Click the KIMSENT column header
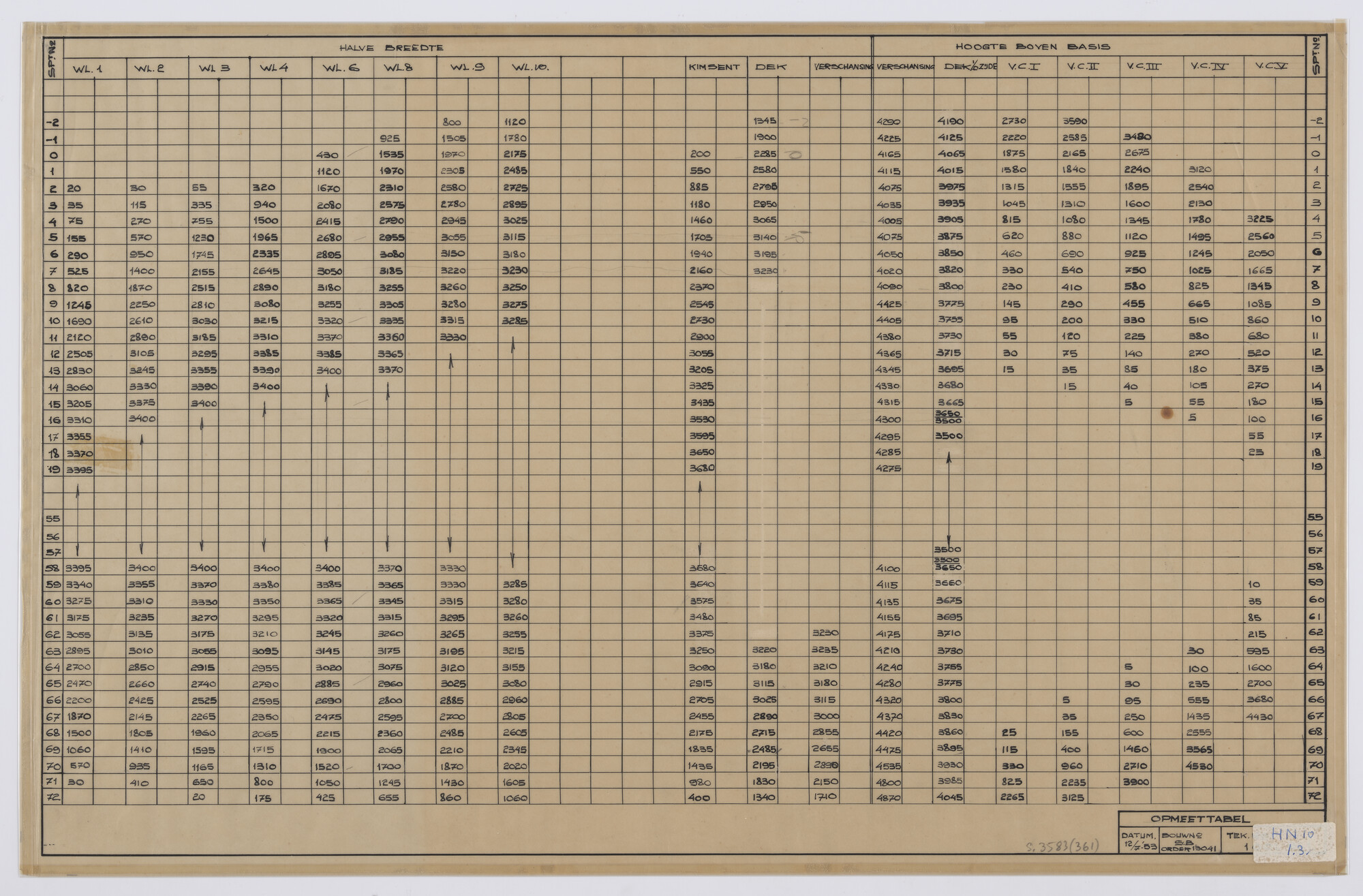Screen dimensions: 1363x896 click(x=714, y=67)
